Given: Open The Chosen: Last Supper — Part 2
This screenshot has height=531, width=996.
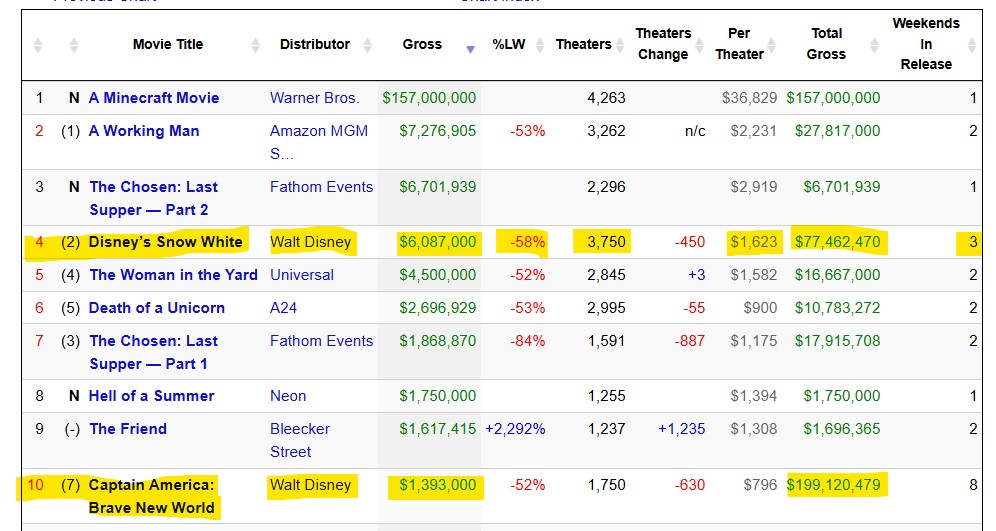Looking at the screenshot, I should pos(153,198).
